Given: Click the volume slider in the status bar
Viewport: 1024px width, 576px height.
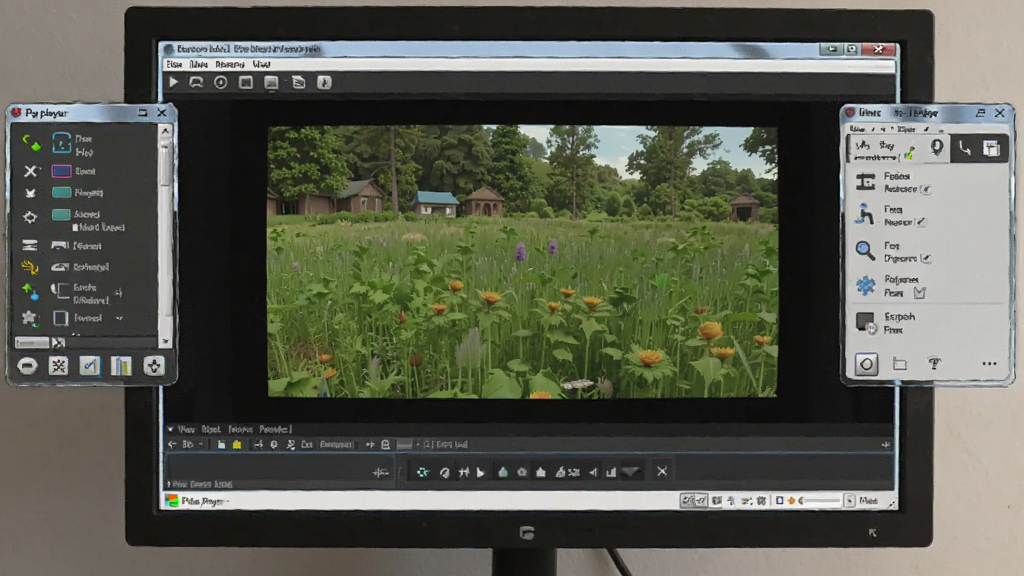Looking at the screenshot, I should 820,501.
